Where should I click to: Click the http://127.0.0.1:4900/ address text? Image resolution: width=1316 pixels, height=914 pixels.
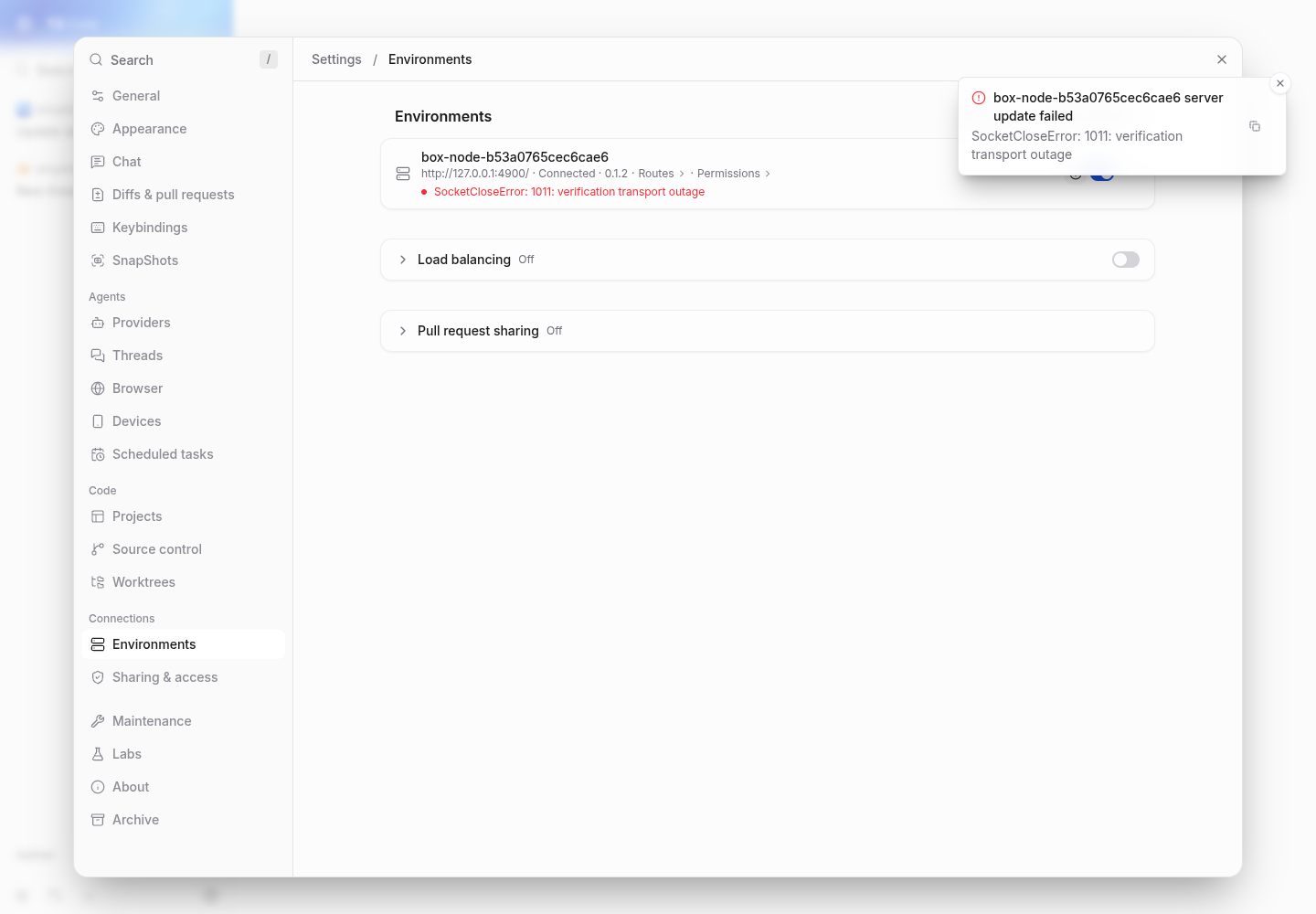pyautogui.click(x=475, y=174)
